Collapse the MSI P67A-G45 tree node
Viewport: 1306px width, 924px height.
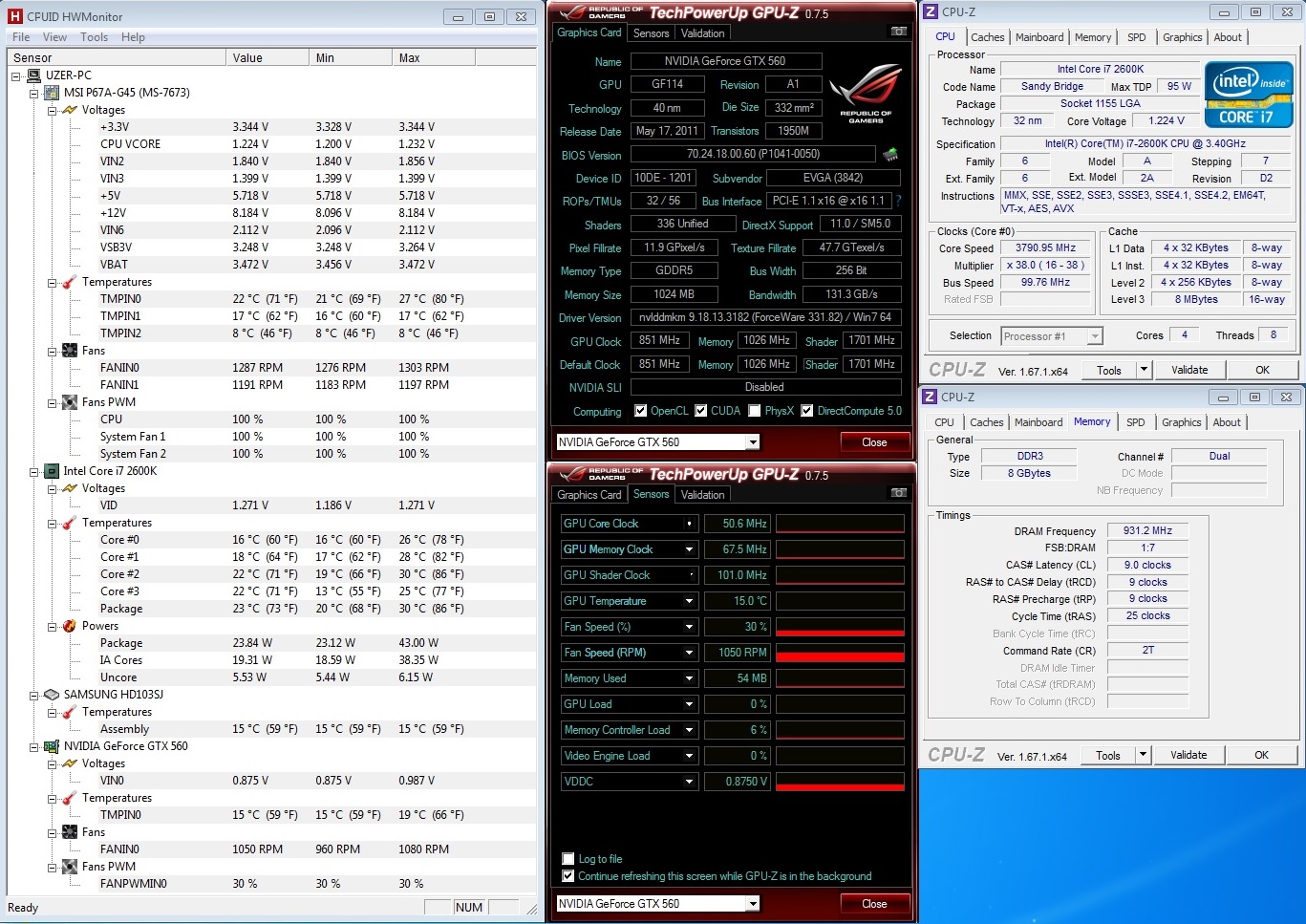[x=34, y=93]
